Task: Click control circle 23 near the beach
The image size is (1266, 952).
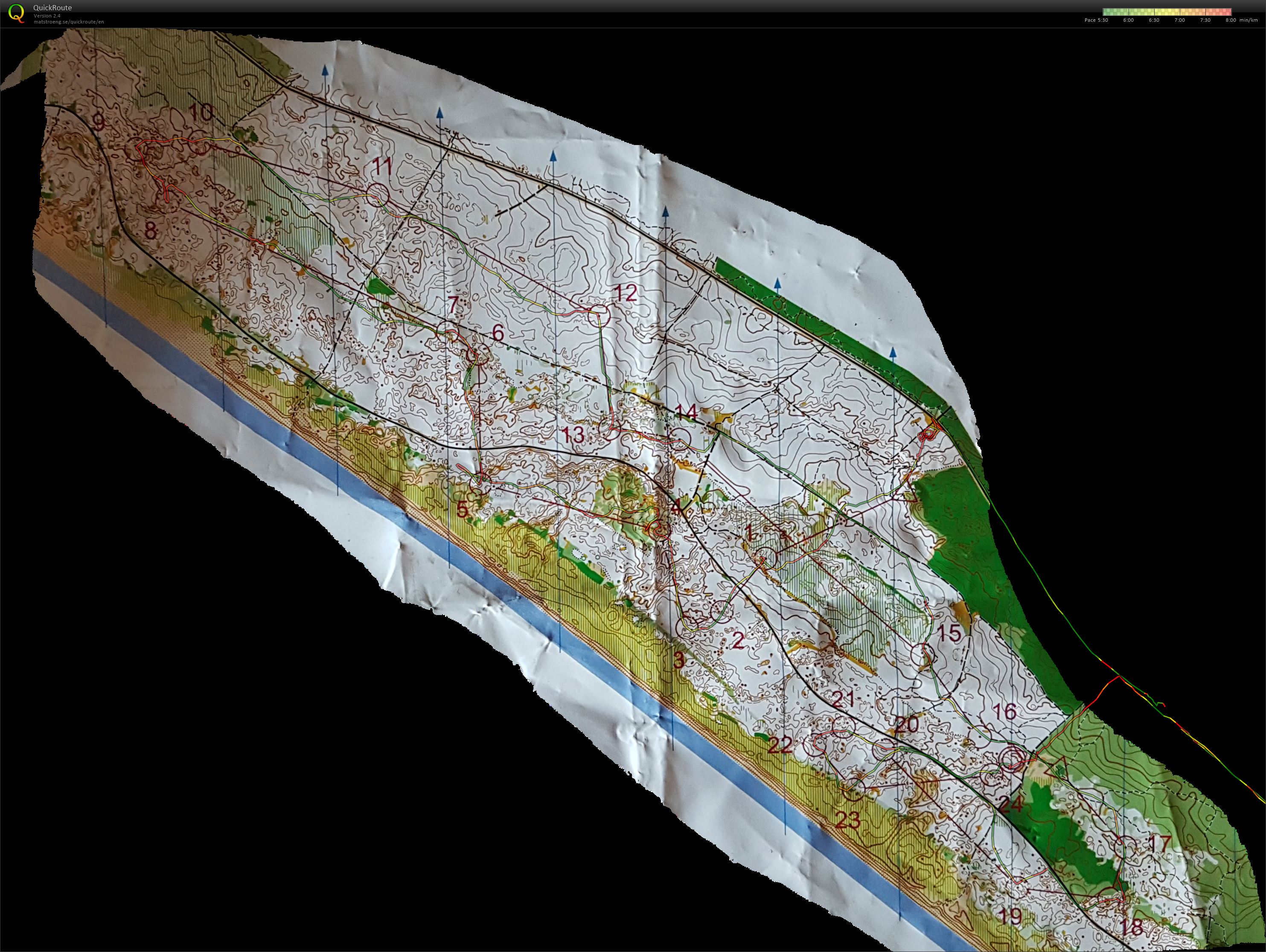Action: click(855, 790)
